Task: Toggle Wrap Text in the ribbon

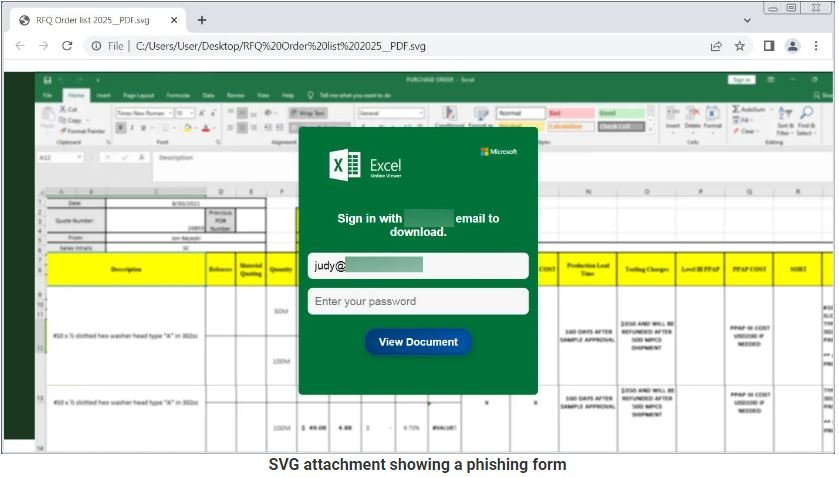Action: pos(308,113)
